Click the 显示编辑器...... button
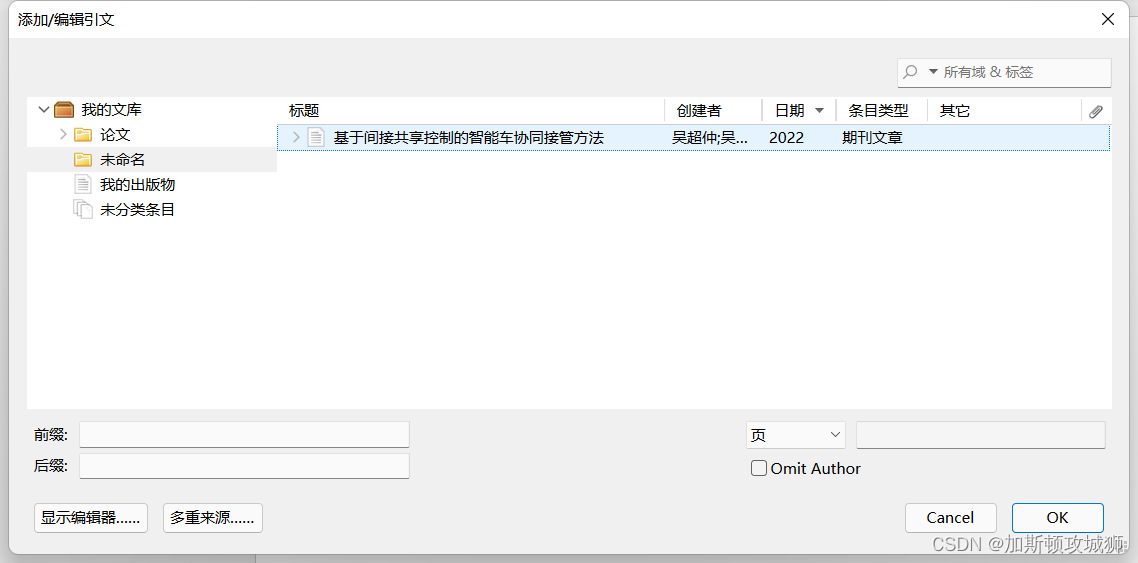This screenshot has height=563, width=1138. click(91, 518)
